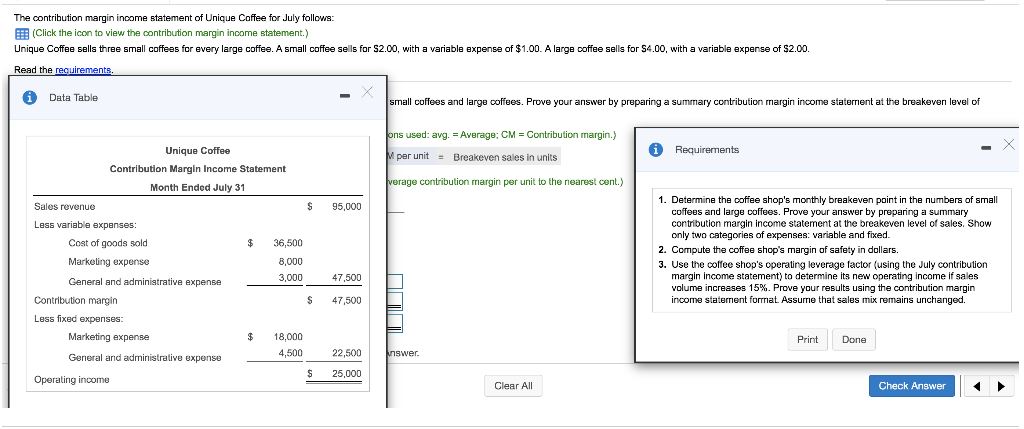1024x429 pixels.
Task: Select the Cost of goods sold 36,500 value
Action: point(287,244)
